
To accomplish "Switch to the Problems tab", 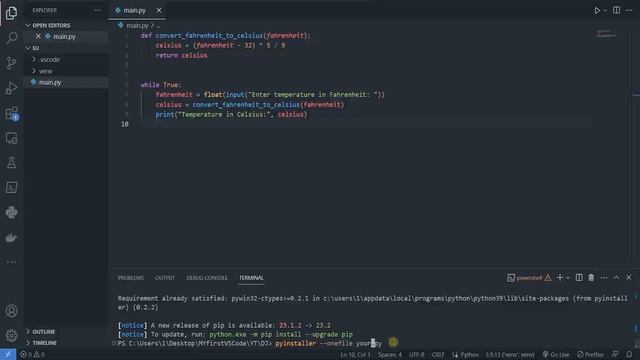I will (131, 278).
